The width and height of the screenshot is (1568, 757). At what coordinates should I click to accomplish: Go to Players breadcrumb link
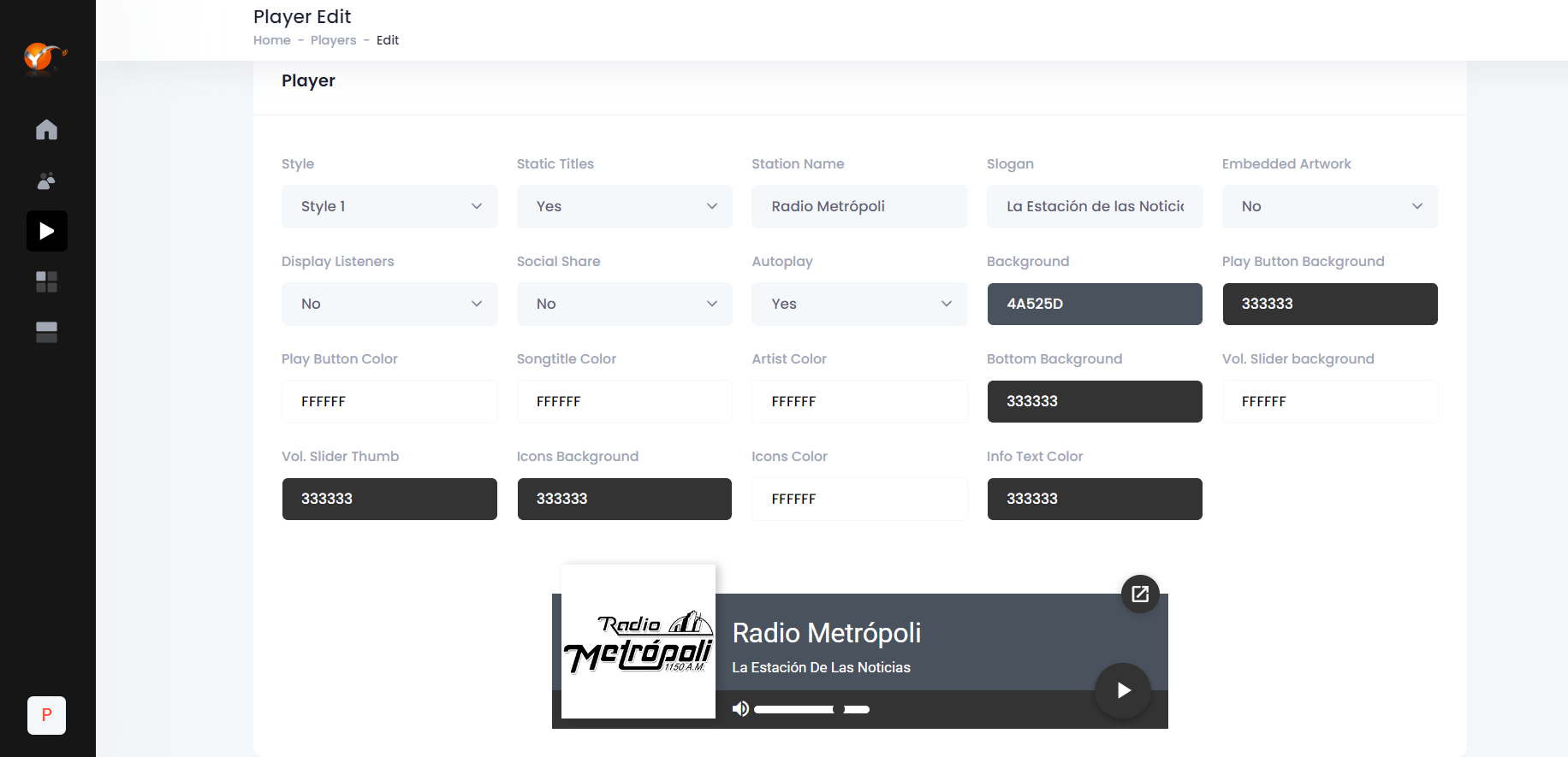point(334,40)
